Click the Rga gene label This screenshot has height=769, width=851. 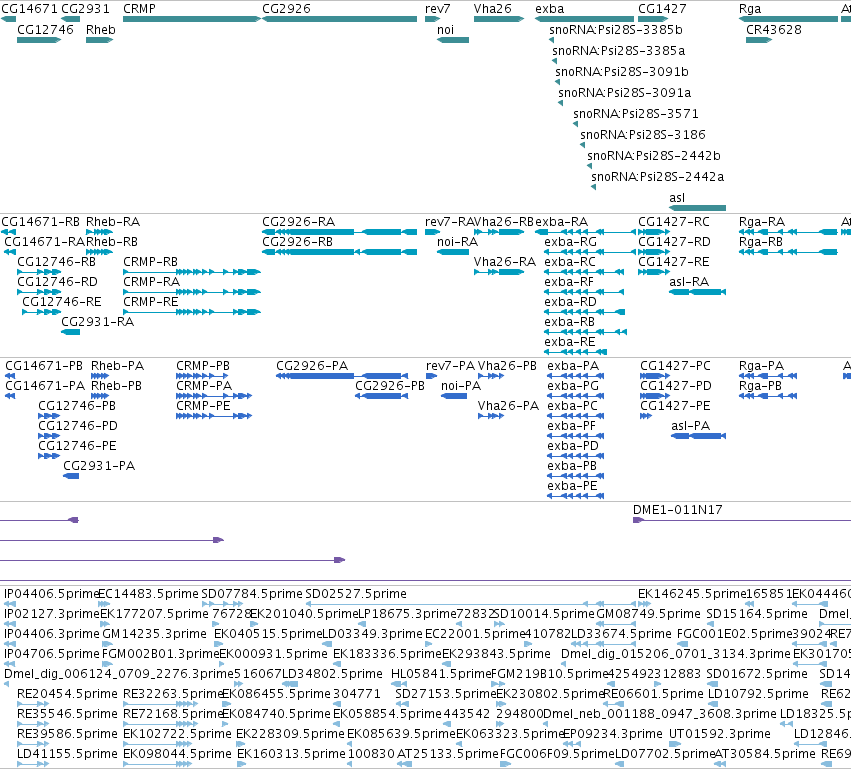(x=750, y=9)
